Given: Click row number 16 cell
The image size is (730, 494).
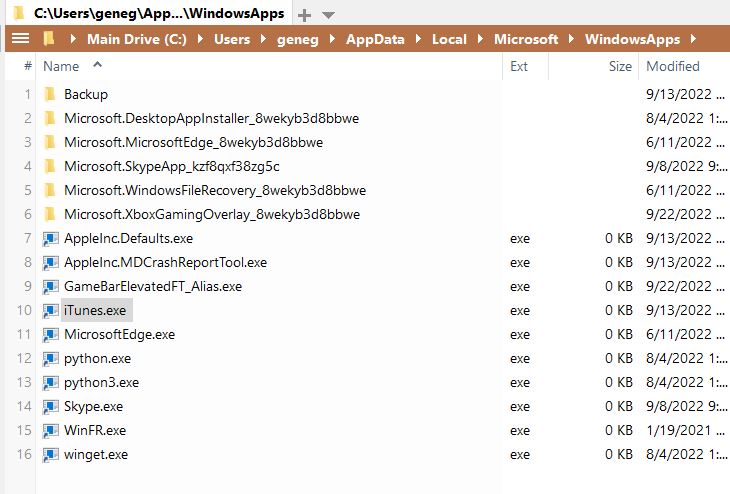Looking at the screenshot, I should point(24,454).
